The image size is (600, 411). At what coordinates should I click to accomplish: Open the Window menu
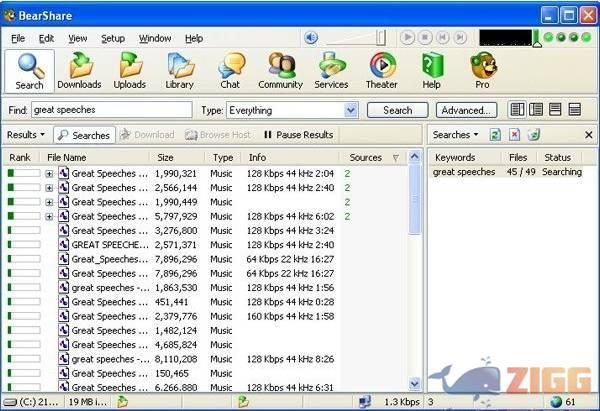[x=155, y=38]
